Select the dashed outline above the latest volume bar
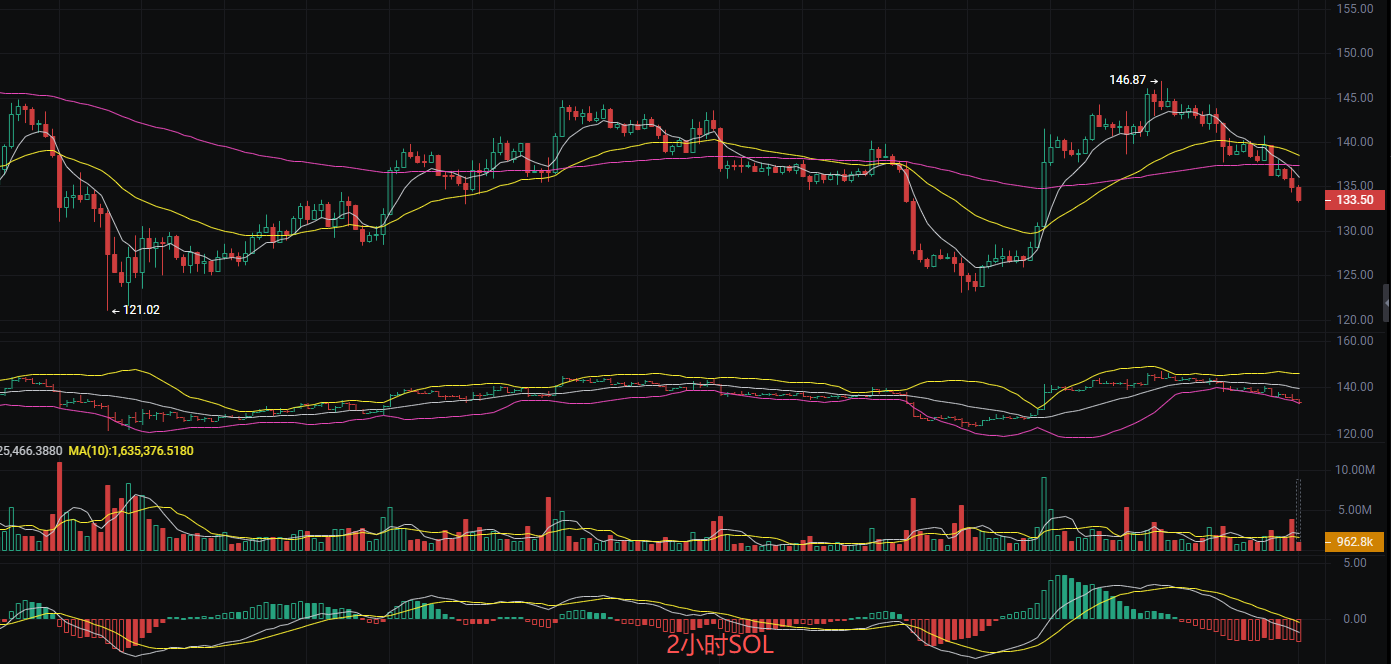Image resolution: width=1391 pixels, height=664 pixels. (x=1299, y=500)
